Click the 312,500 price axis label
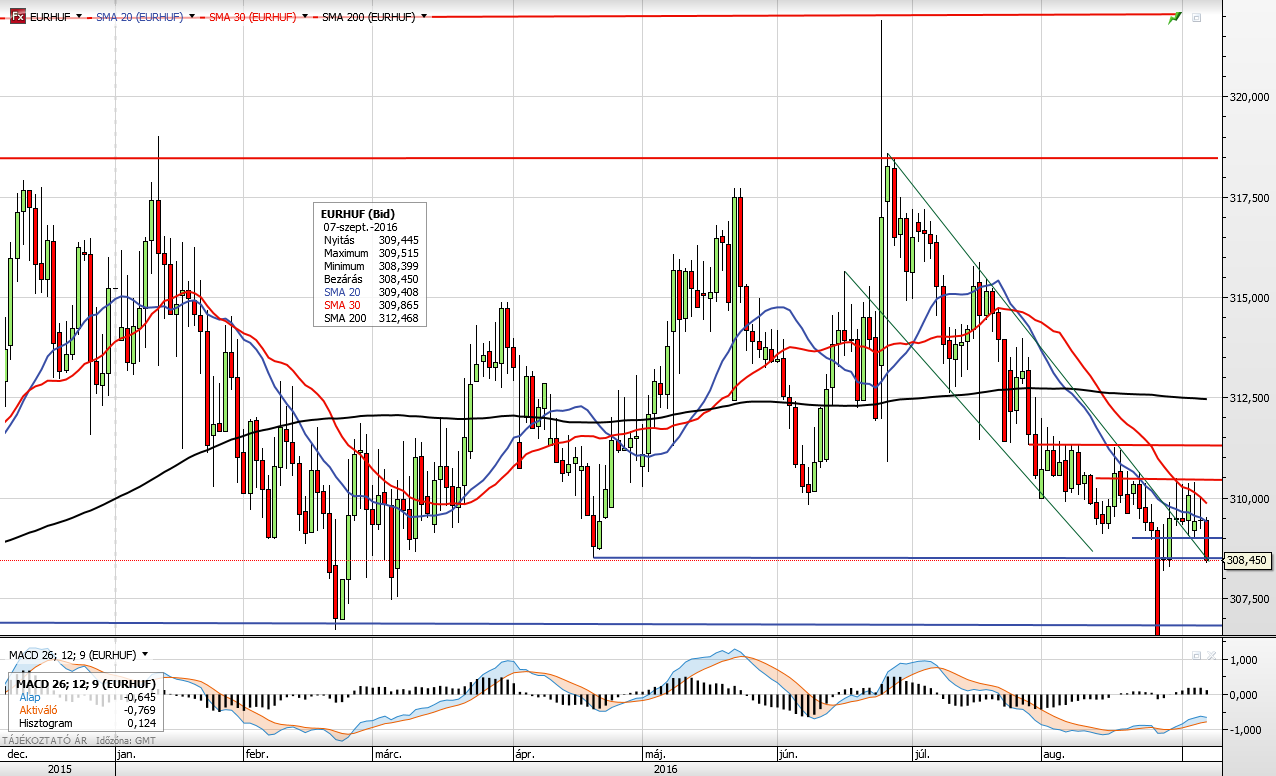The image size is (1276, 776). (x=1249, y=398)
